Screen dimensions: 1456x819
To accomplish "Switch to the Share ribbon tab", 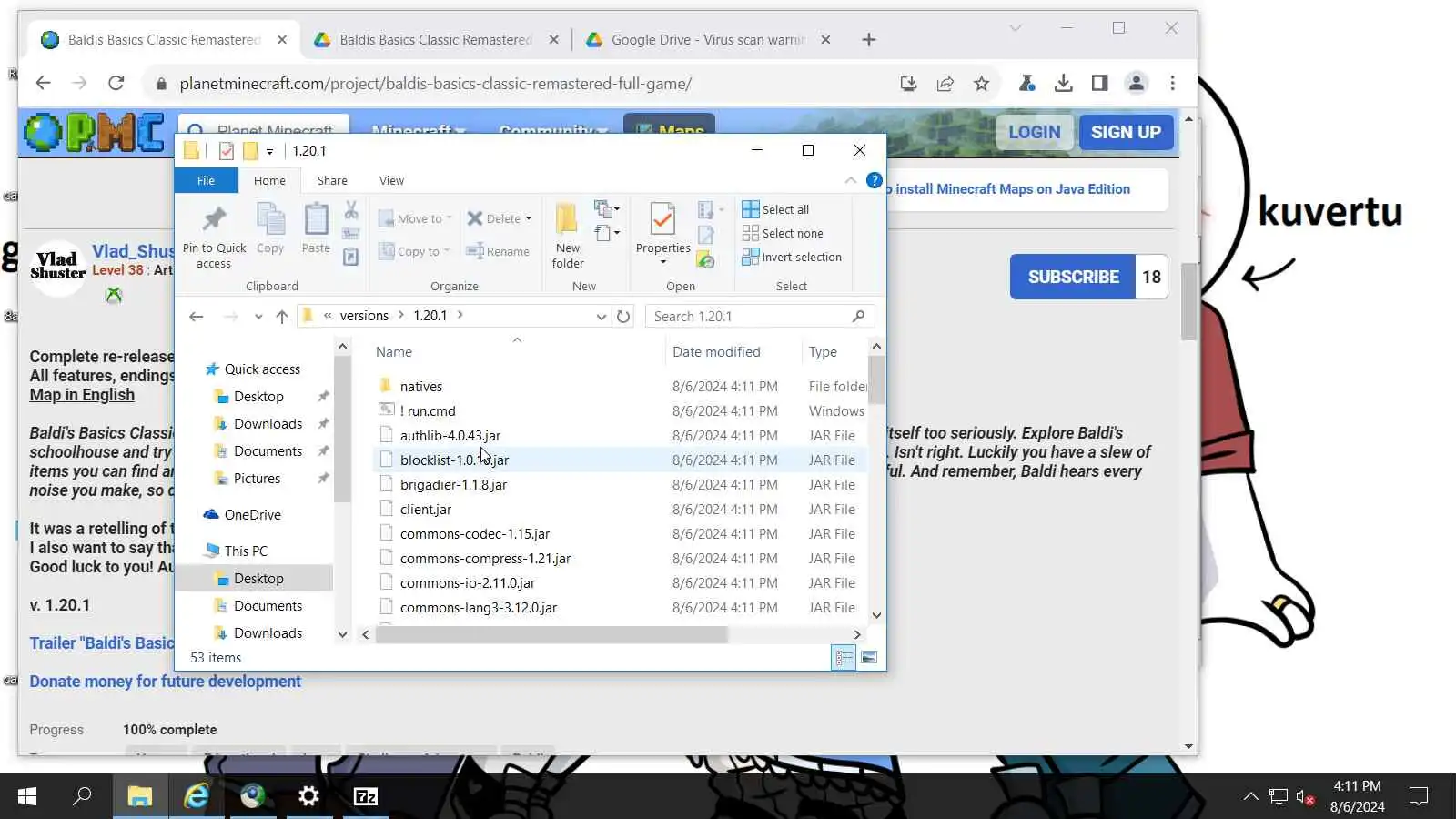I will tap(332, 180).
